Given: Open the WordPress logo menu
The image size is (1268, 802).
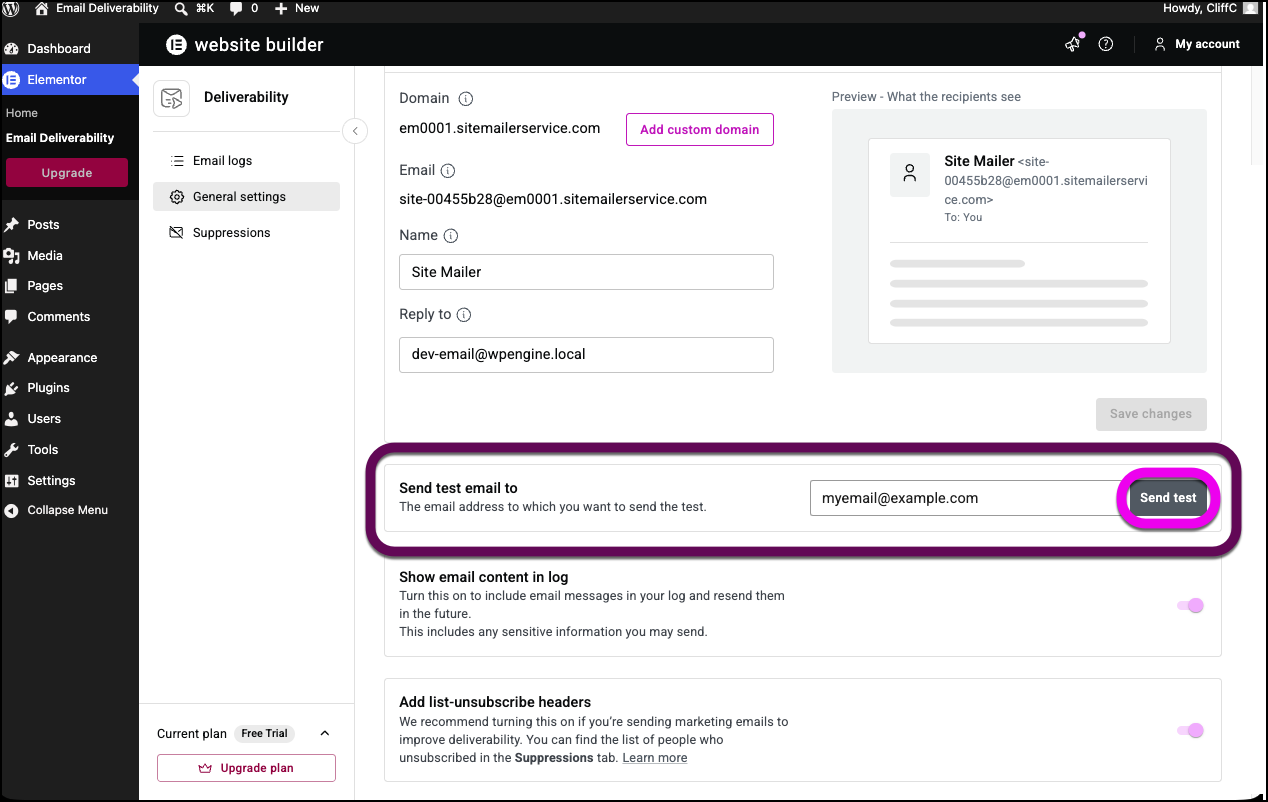Looking at the screenshot, I should pyautogui.click(x=12, y=8).
